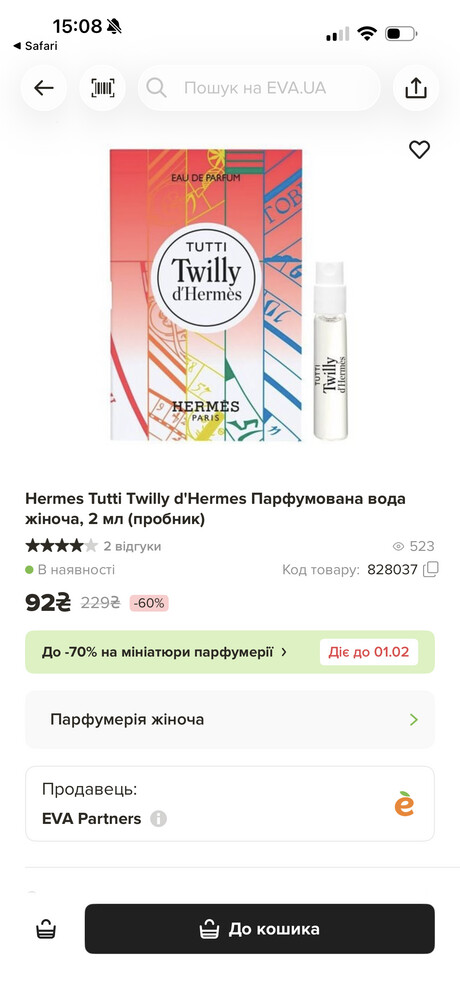This screenshot has width=460, height=1000.
Task: Tap the orange EVA logo icon
Action: click(x=404, y=804)
